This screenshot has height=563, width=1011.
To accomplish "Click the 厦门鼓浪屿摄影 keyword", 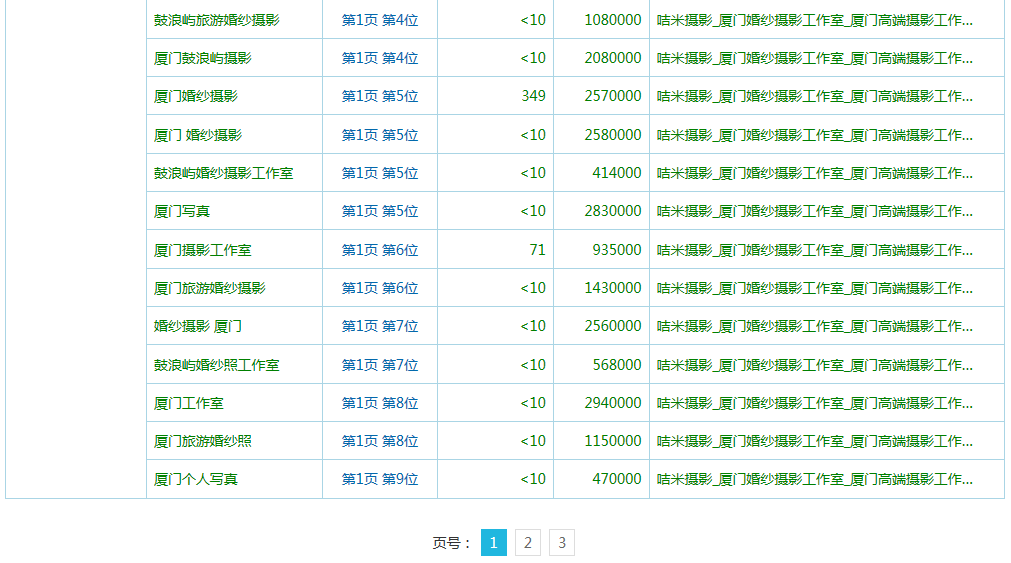I will (202, 58).
